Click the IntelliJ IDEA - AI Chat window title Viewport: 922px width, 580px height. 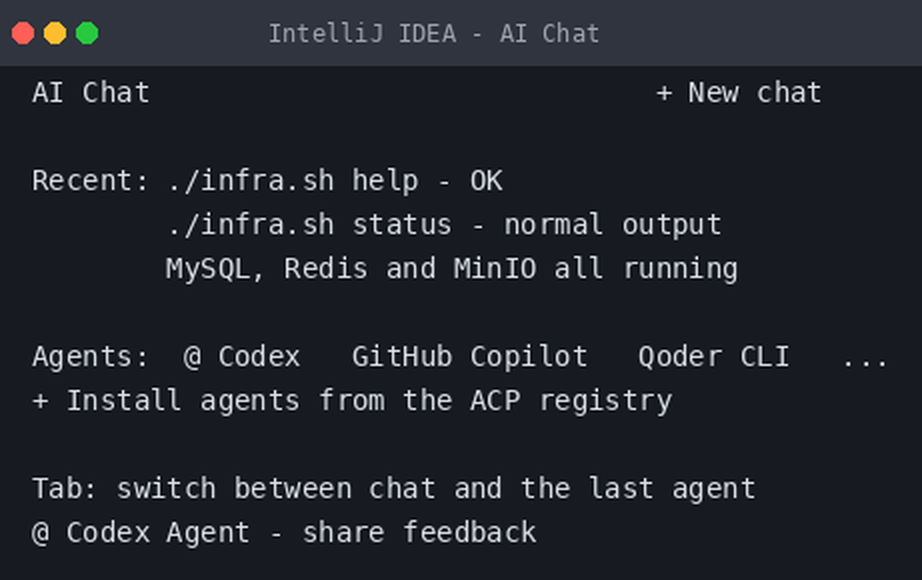(x=434, y=34)
